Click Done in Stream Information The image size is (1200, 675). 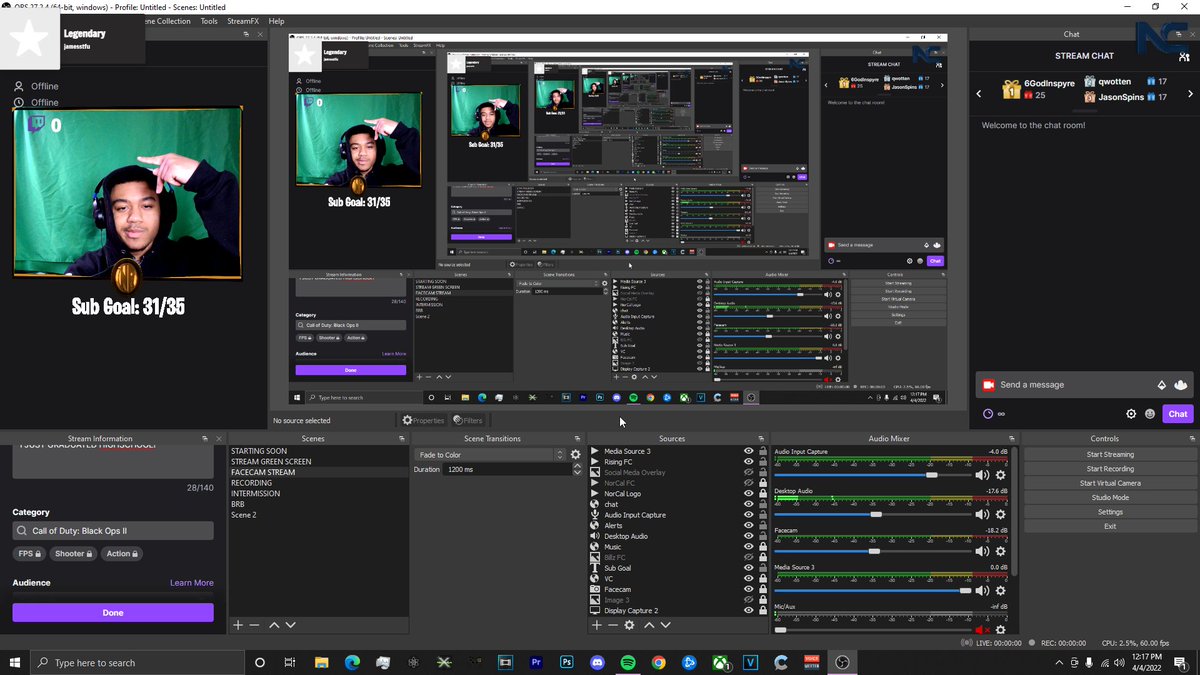tap(113, 612)
